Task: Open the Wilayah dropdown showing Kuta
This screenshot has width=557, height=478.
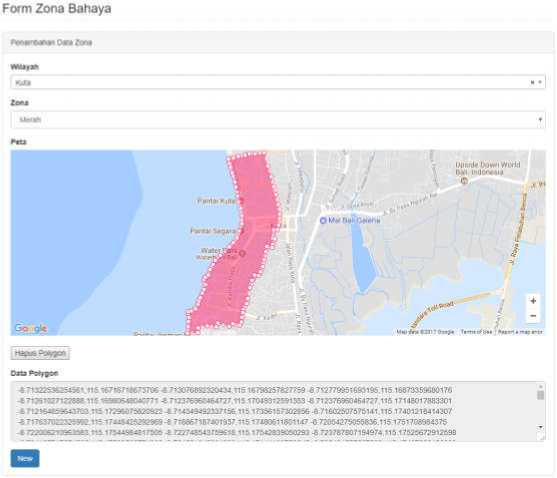Action: click(278, 82)
